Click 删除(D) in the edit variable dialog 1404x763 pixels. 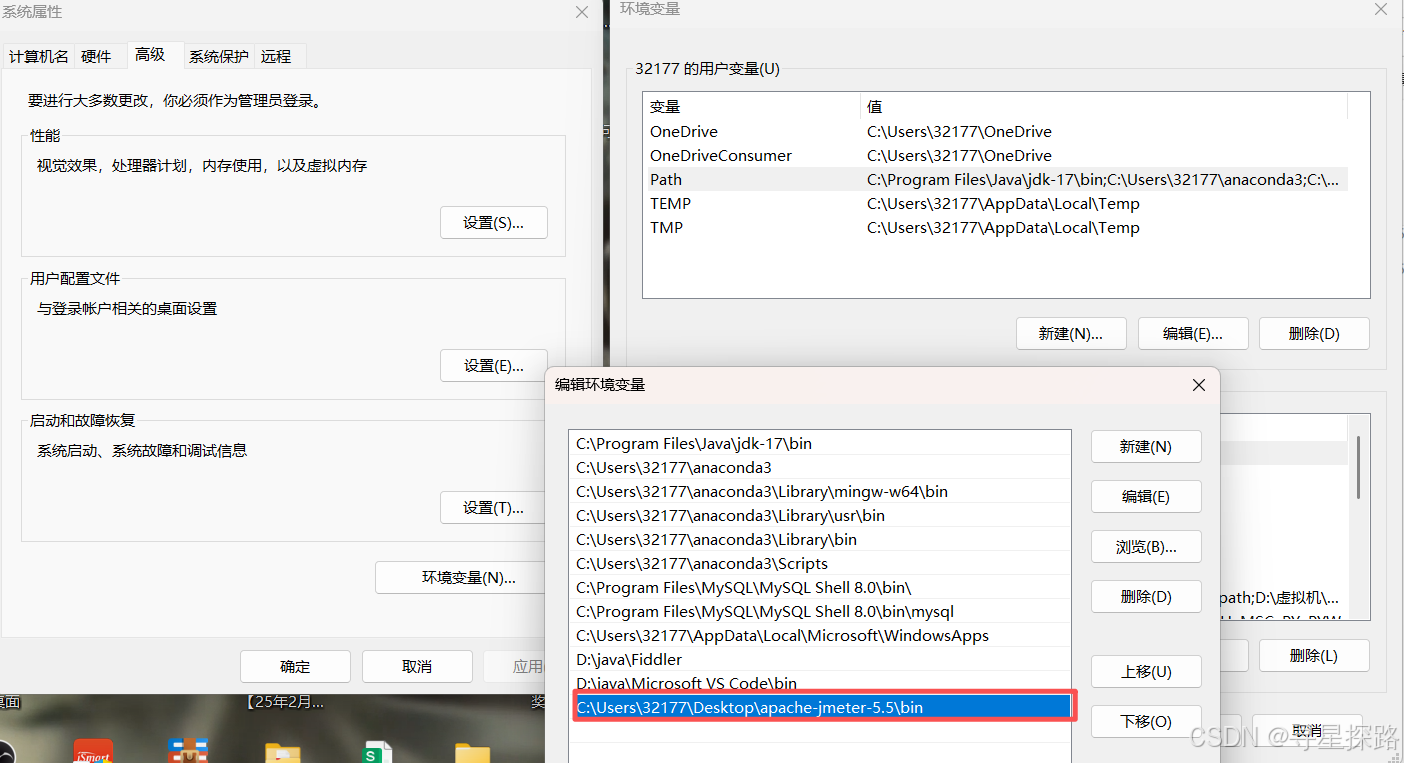coord(1146,597)
